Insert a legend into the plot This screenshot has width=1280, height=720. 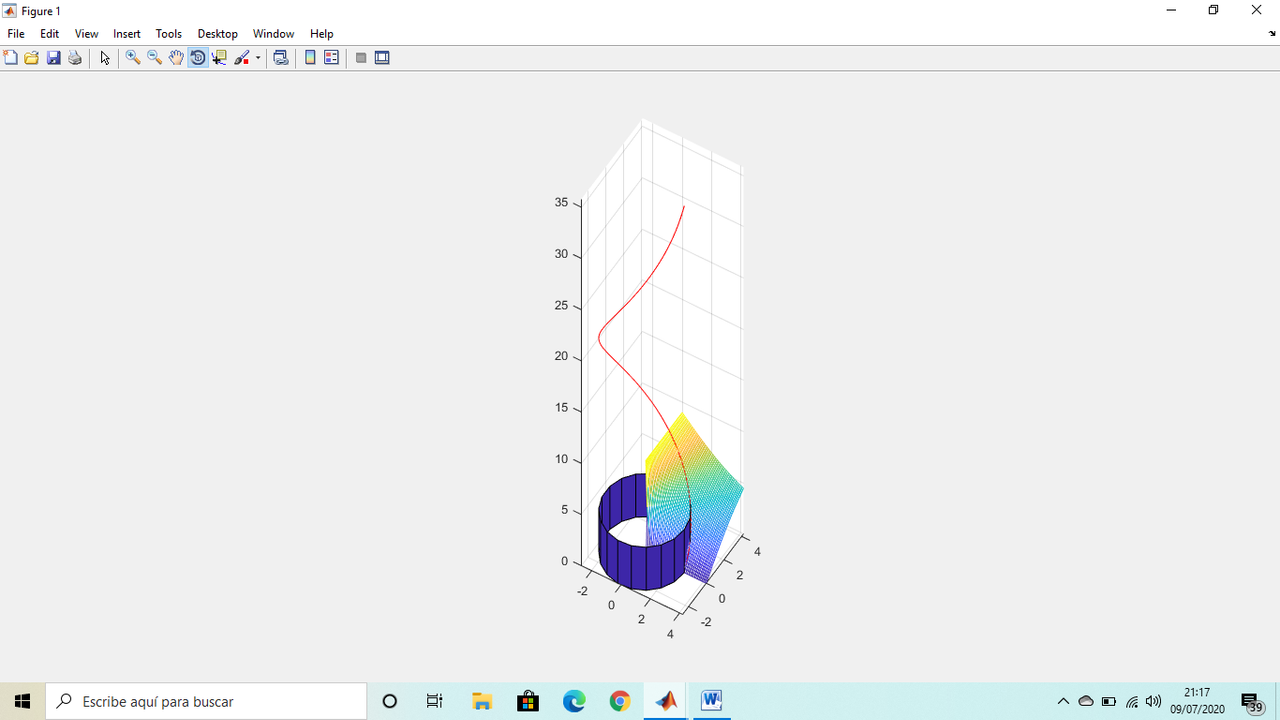(330, 57)
